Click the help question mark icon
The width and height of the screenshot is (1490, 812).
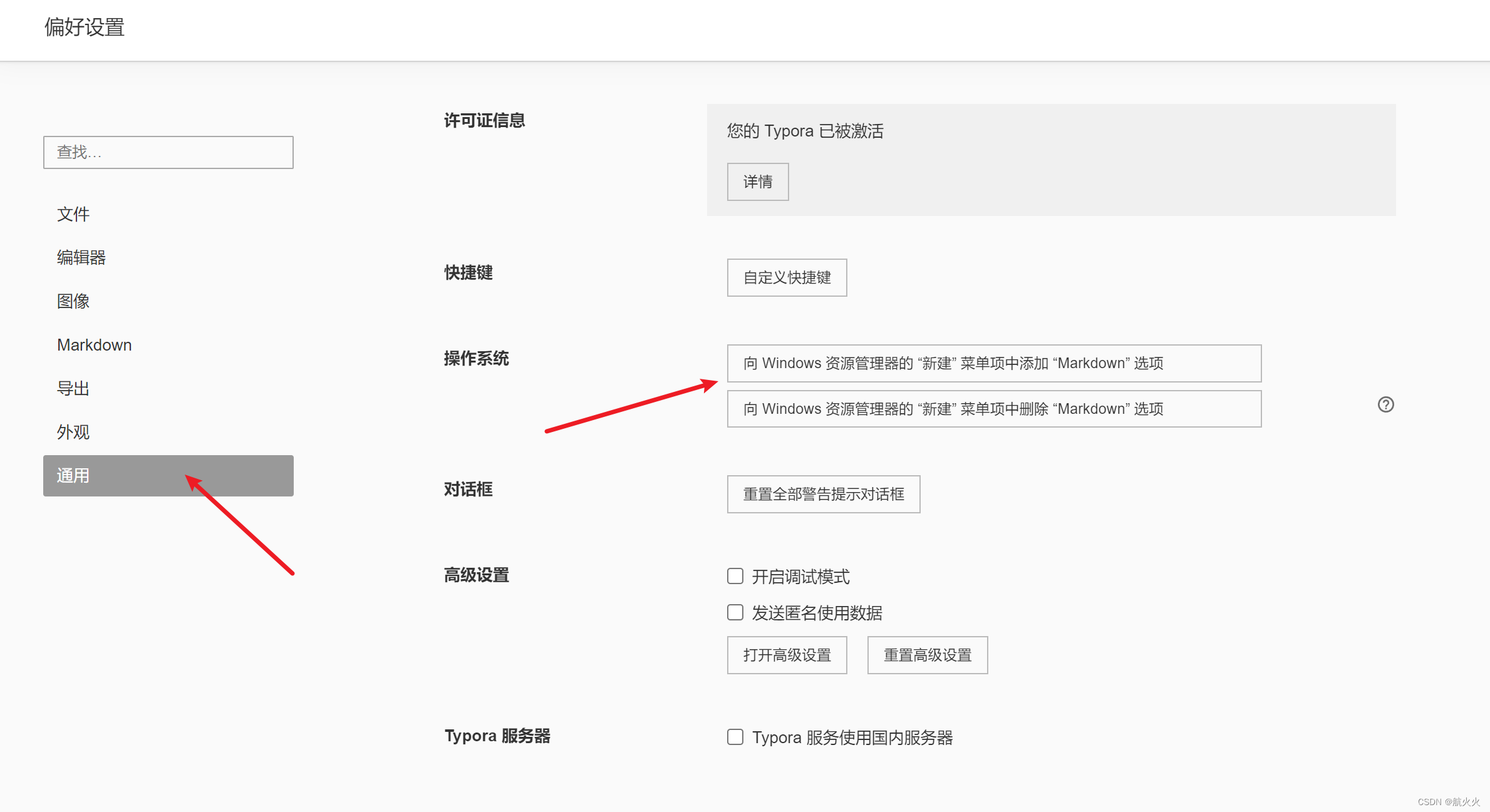click(1385, 405)
